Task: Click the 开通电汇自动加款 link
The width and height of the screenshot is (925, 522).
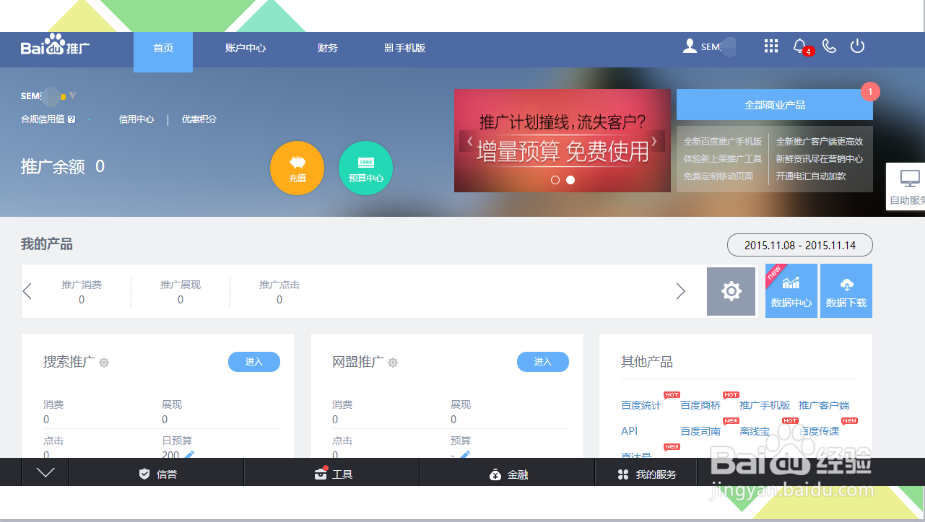Action: coord(811,176)
